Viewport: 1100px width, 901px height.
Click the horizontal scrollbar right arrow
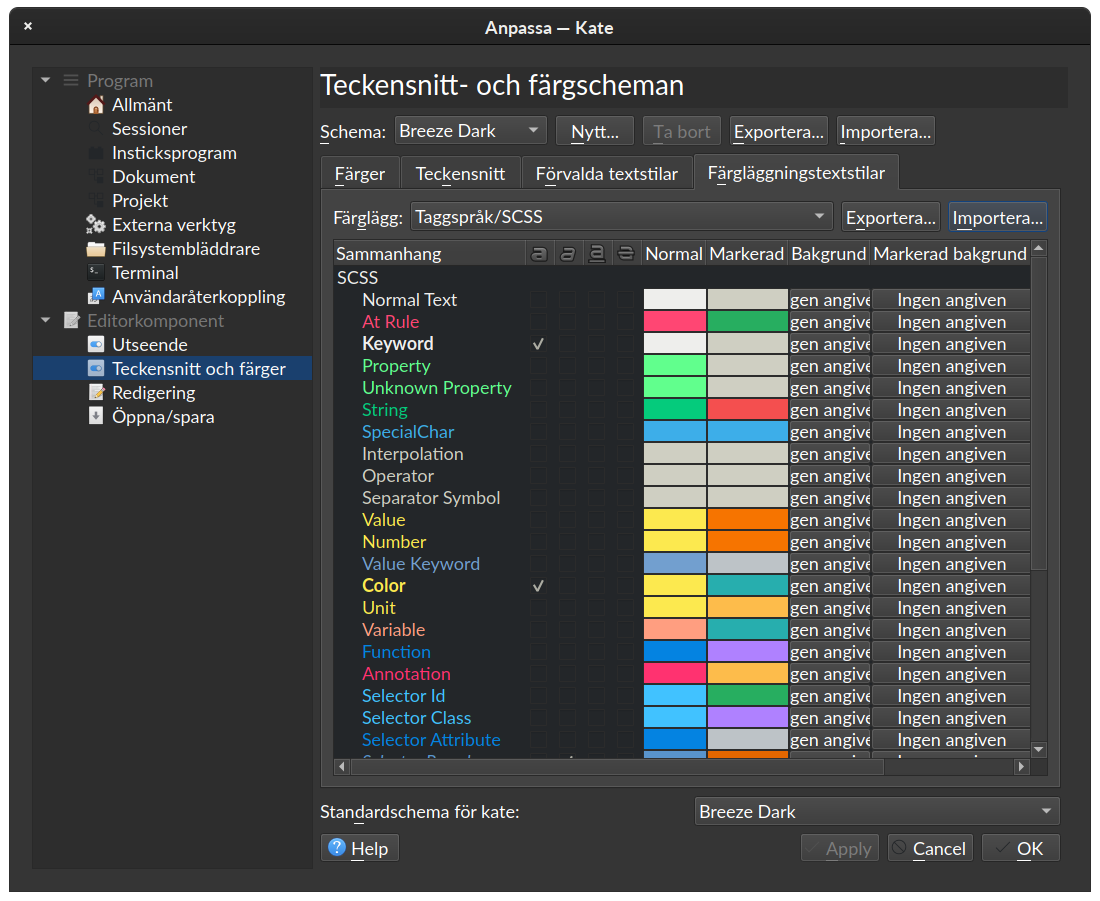(x=1021, y=766)
